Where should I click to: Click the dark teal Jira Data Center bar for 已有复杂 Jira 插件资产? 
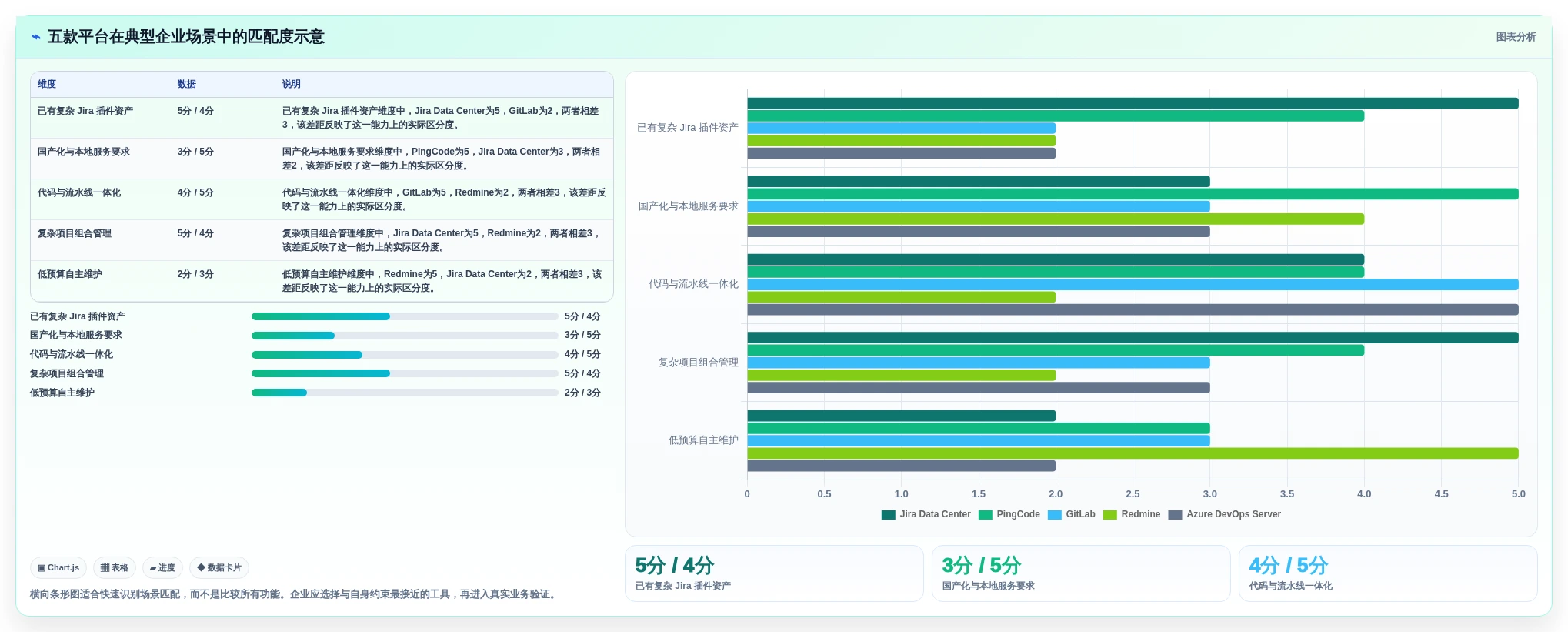pos(1133,103)
